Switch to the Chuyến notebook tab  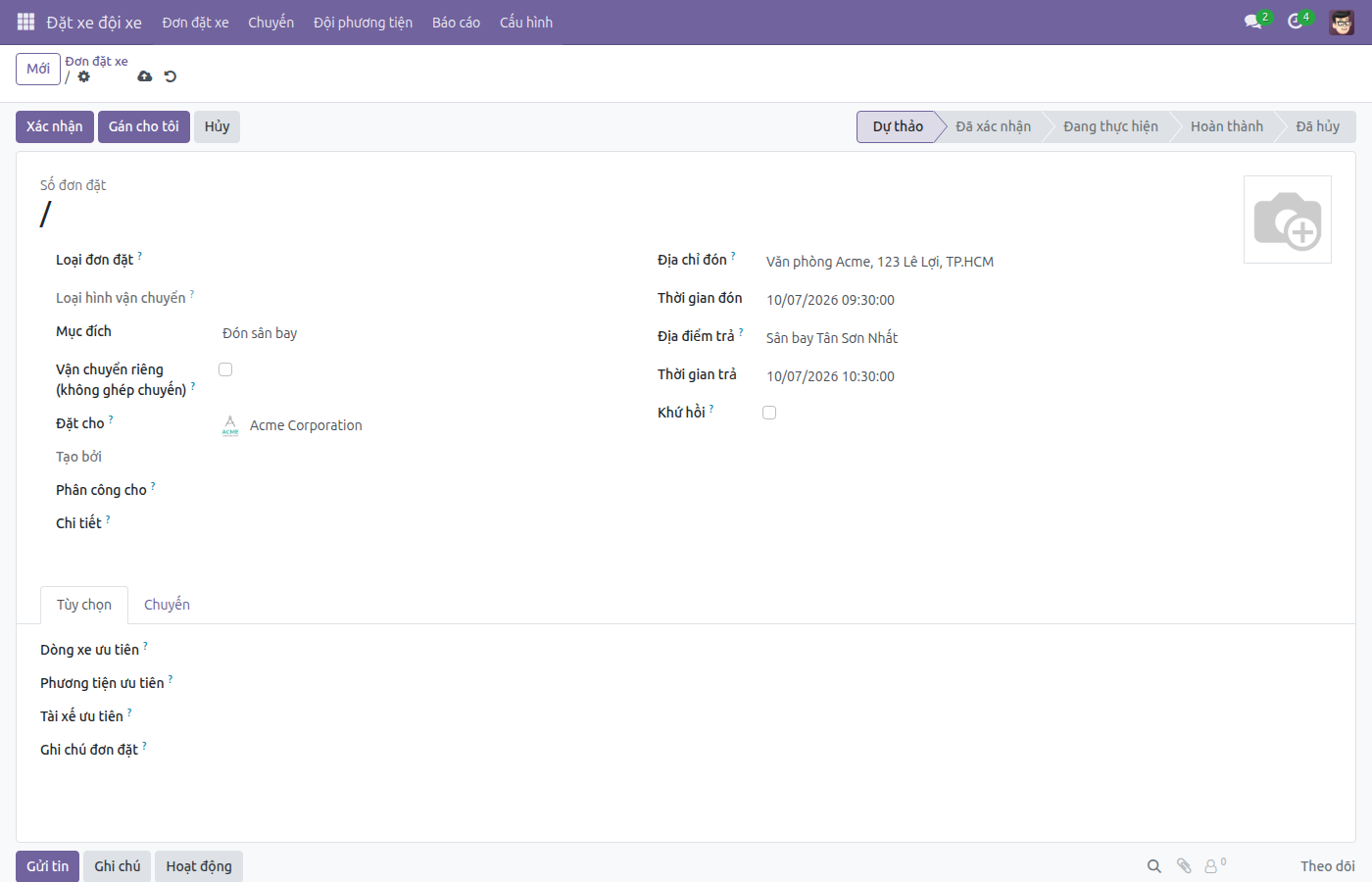tap(167, 605)
